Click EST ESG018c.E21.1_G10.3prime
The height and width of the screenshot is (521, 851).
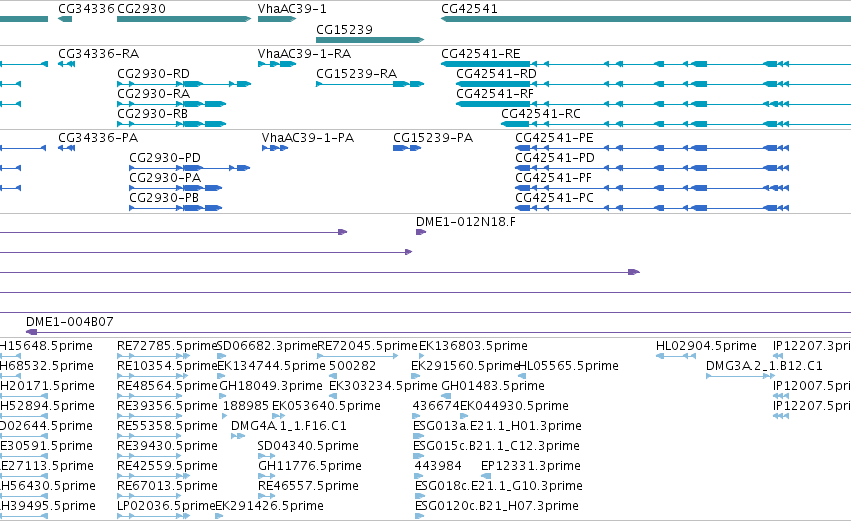(x=499, y=487)
